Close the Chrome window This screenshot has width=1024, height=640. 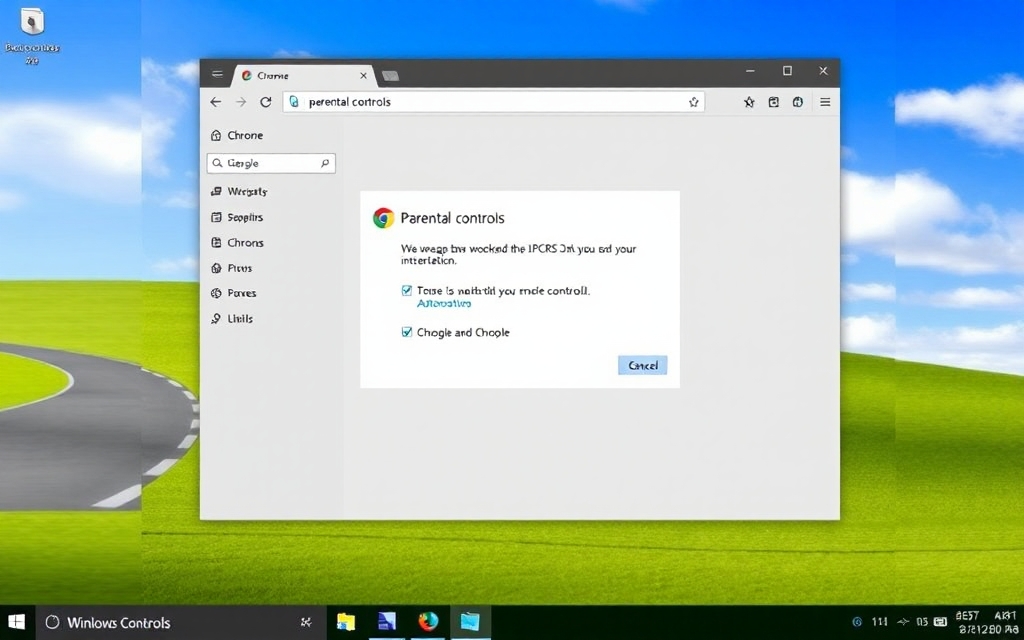pos(824,71)
